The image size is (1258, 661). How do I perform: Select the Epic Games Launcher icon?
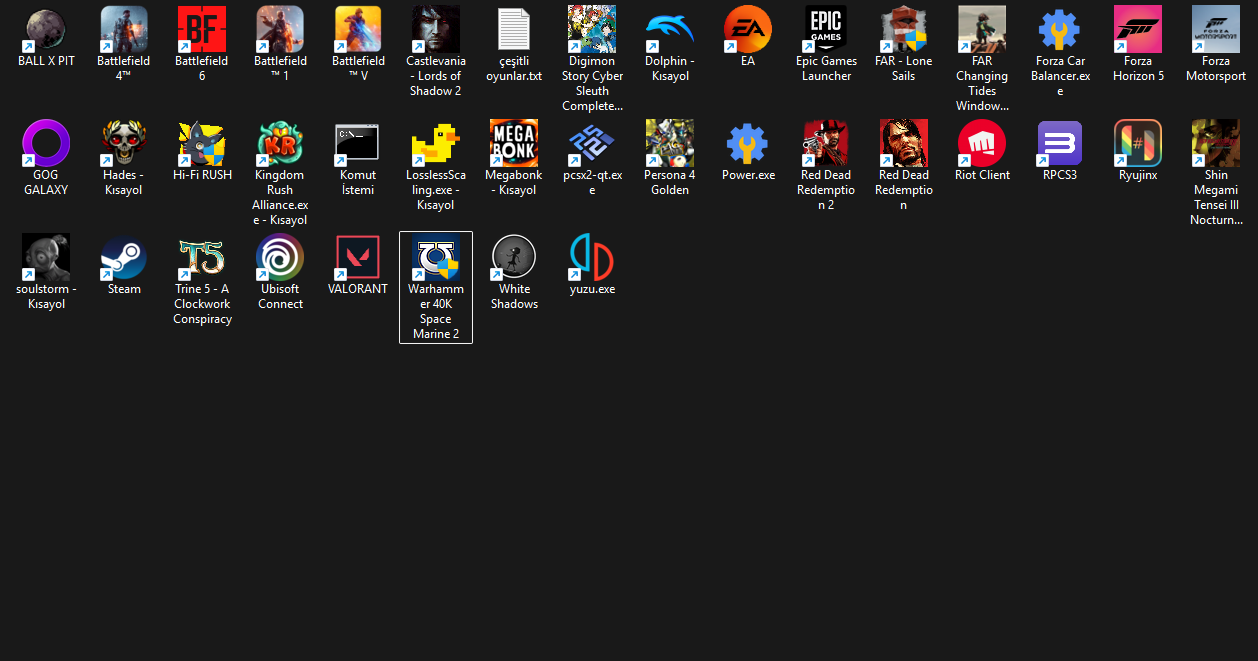coord(826,30)
